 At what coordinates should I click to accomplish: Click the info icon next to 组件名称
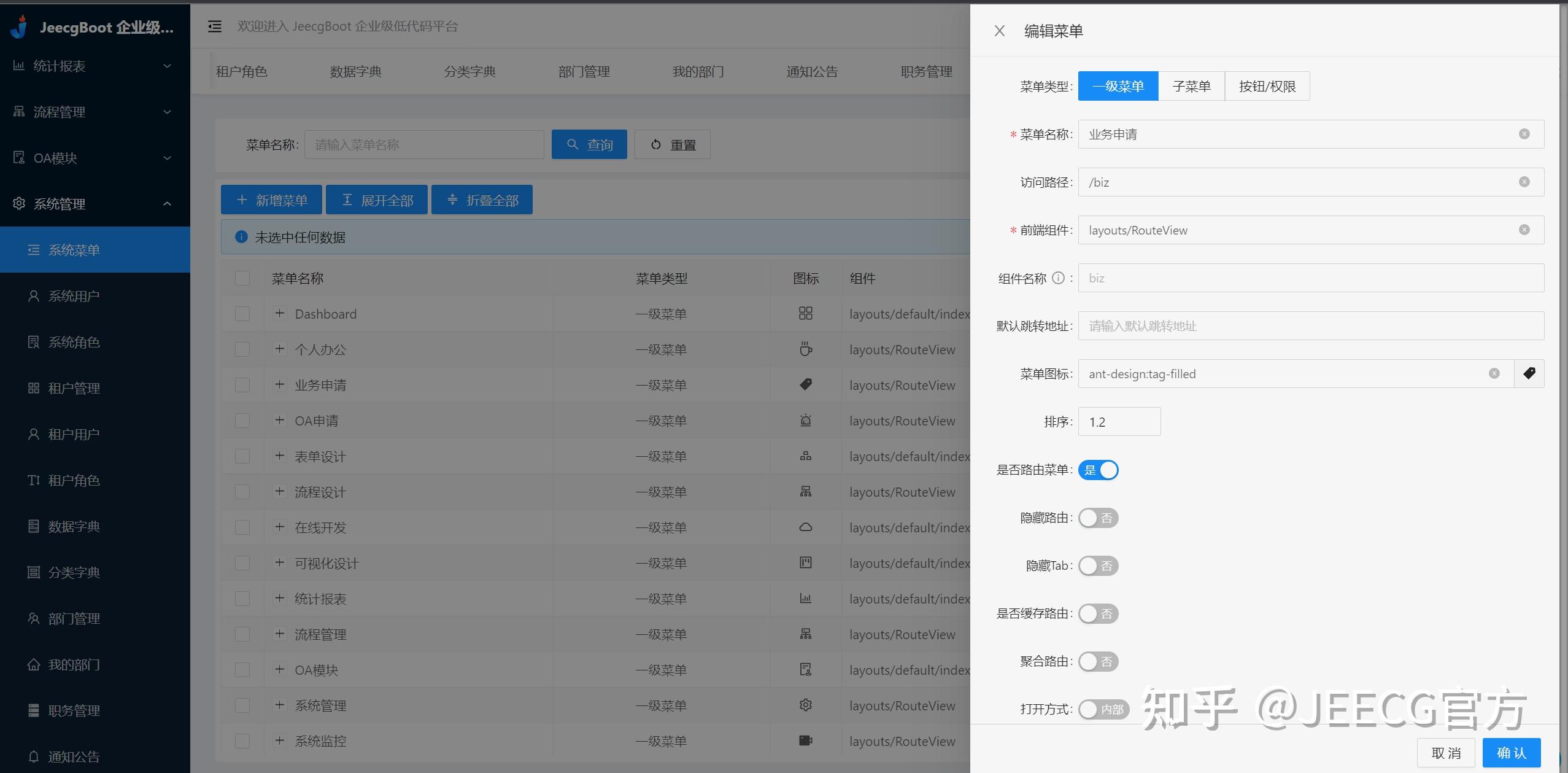pos(1059,278)
